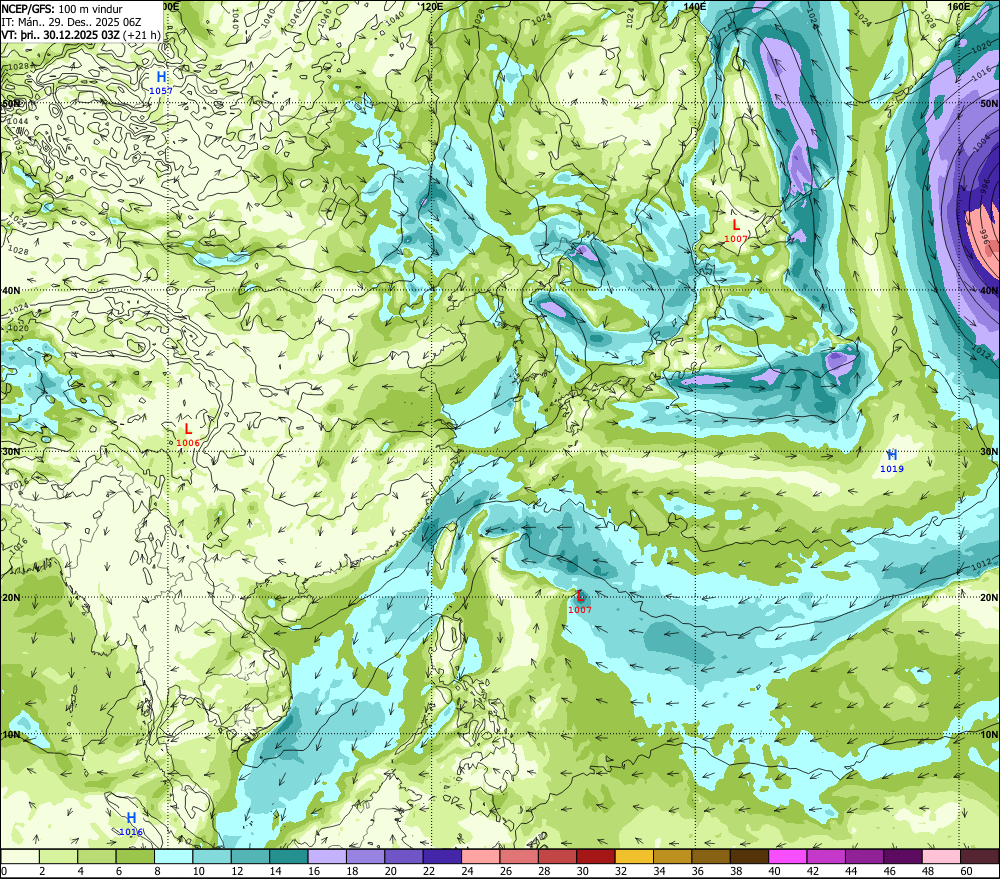Image resolution: width=1000 pixels, height=879 pixels.
Task: Select the initial time line 'IT: Mán.. 29. Des.. 2025 06Z'
Action: (71, 22)
